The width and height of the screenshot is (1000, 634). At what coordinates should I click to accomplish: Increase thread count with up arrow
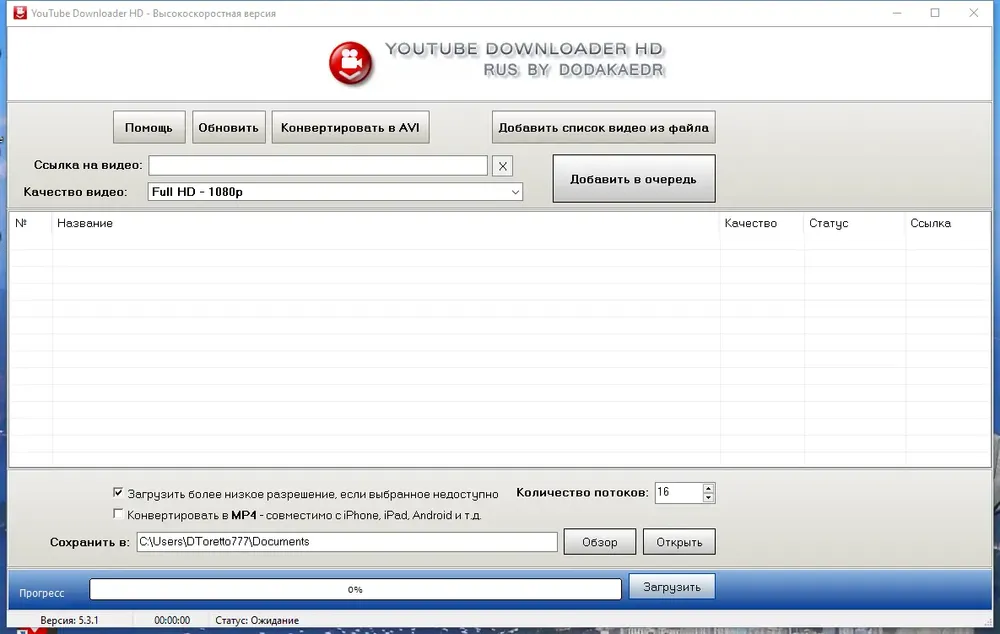click(708, 488)
